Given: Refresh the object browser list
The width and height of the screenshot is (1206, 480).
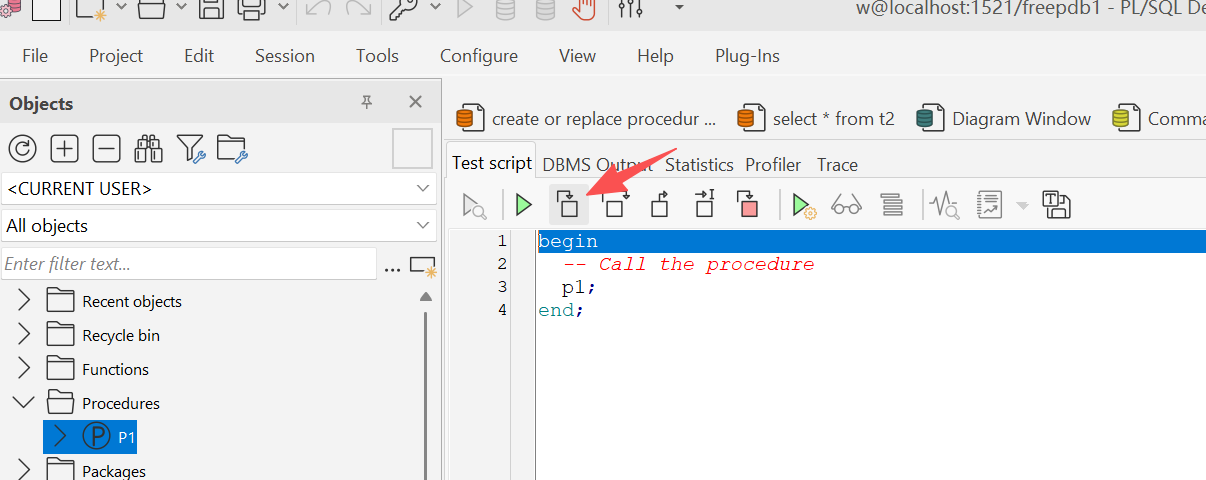Looking at the screenshot, I should click(x=22, y=149).
